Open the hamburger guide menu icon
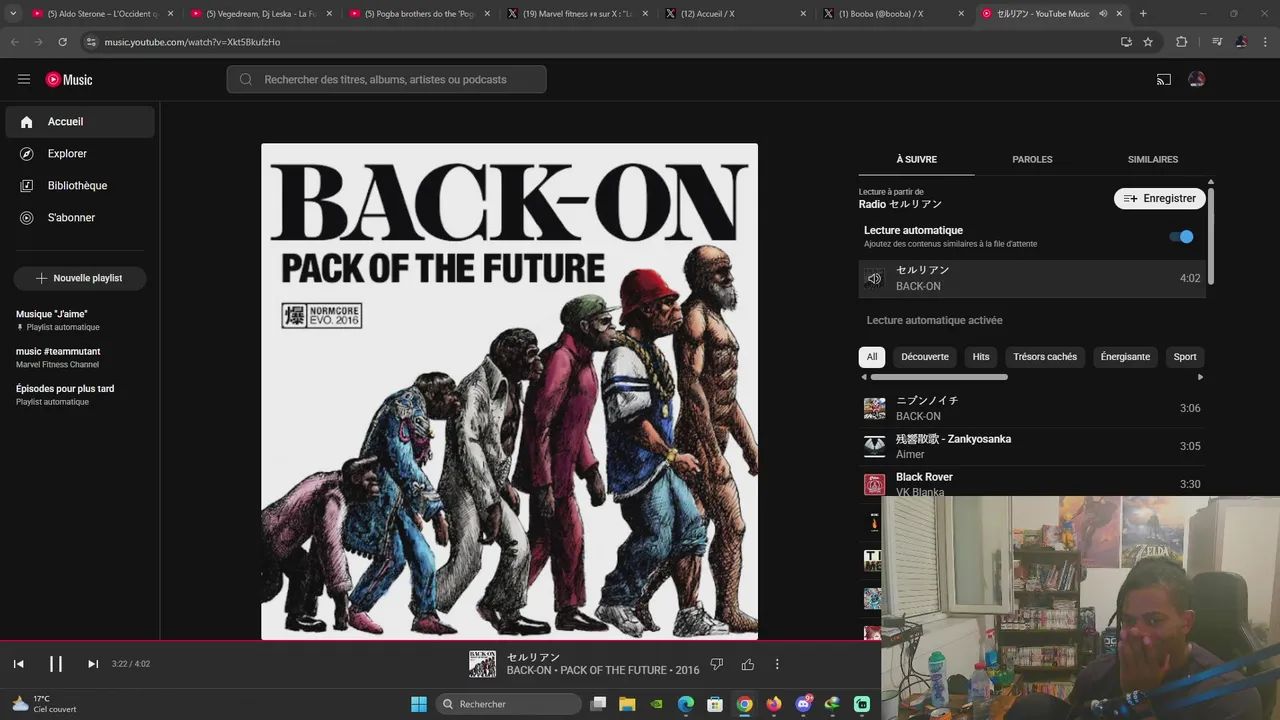 coord(24,79)
